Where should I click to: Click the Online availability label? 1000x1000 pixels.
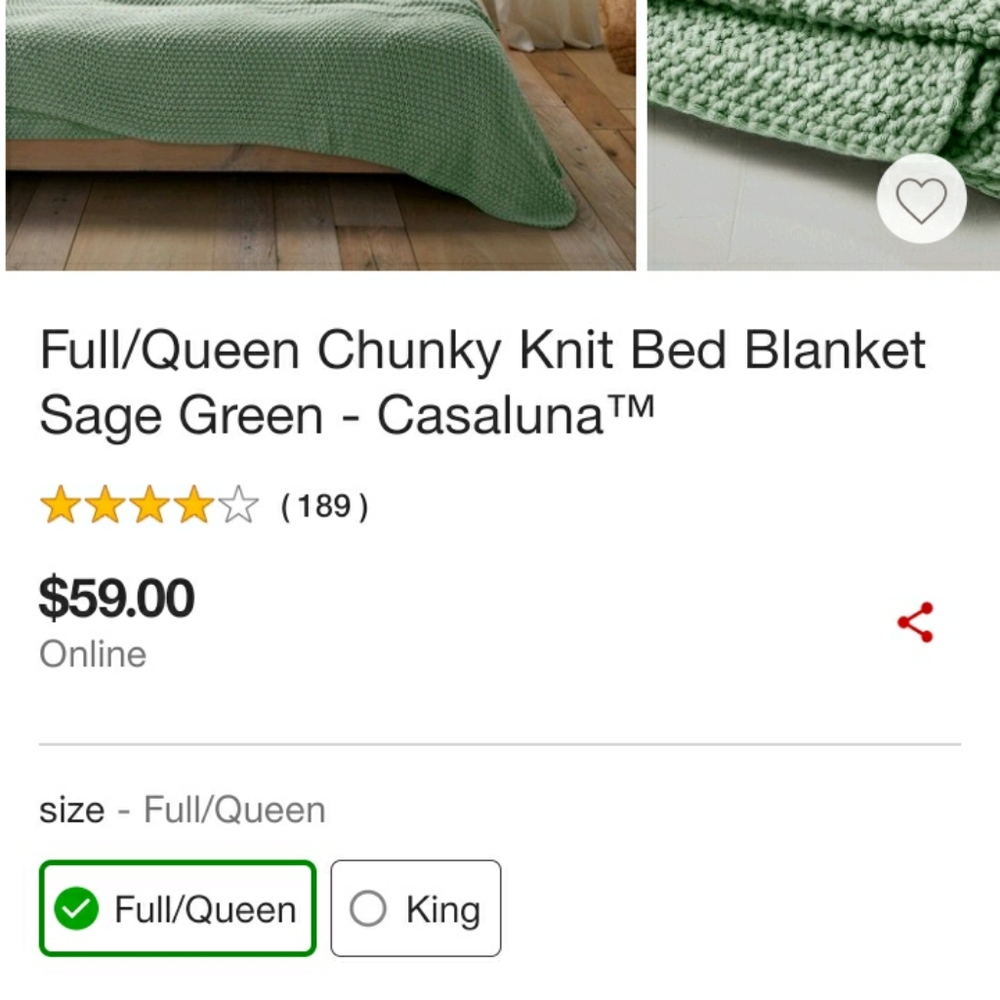click(x=92, y=654)
